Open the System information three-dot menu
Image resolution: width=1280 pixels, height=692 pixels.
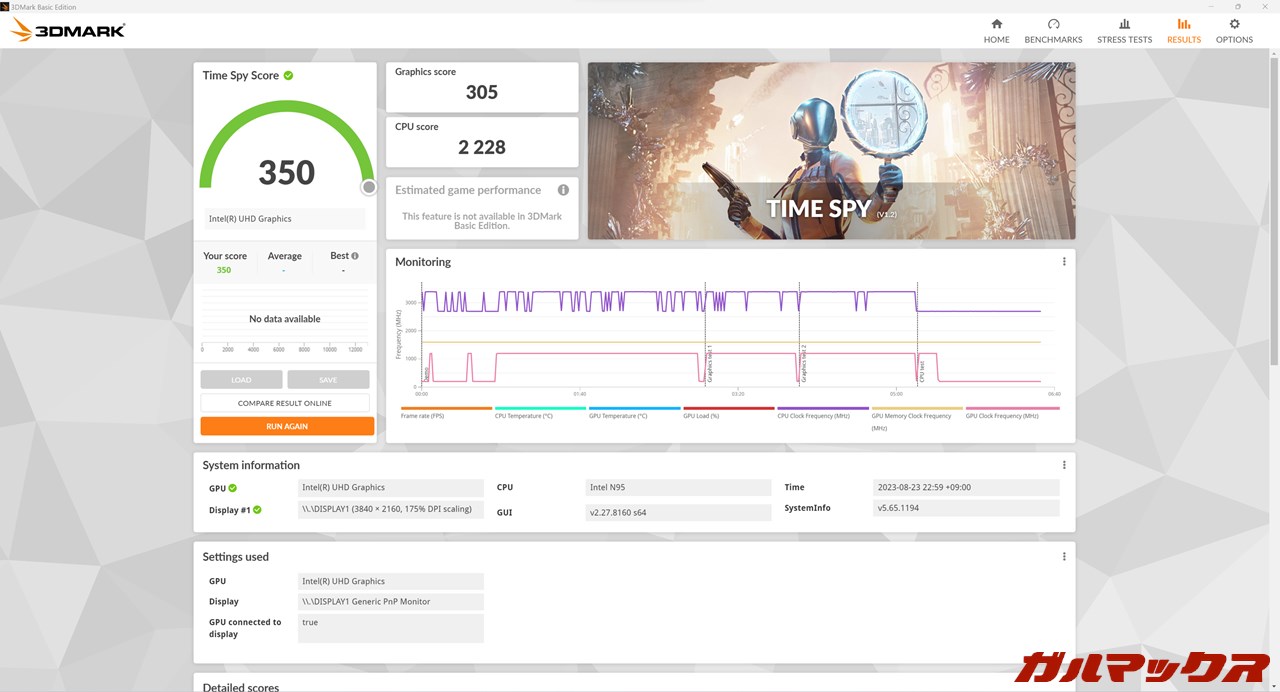click(1064, 465)
